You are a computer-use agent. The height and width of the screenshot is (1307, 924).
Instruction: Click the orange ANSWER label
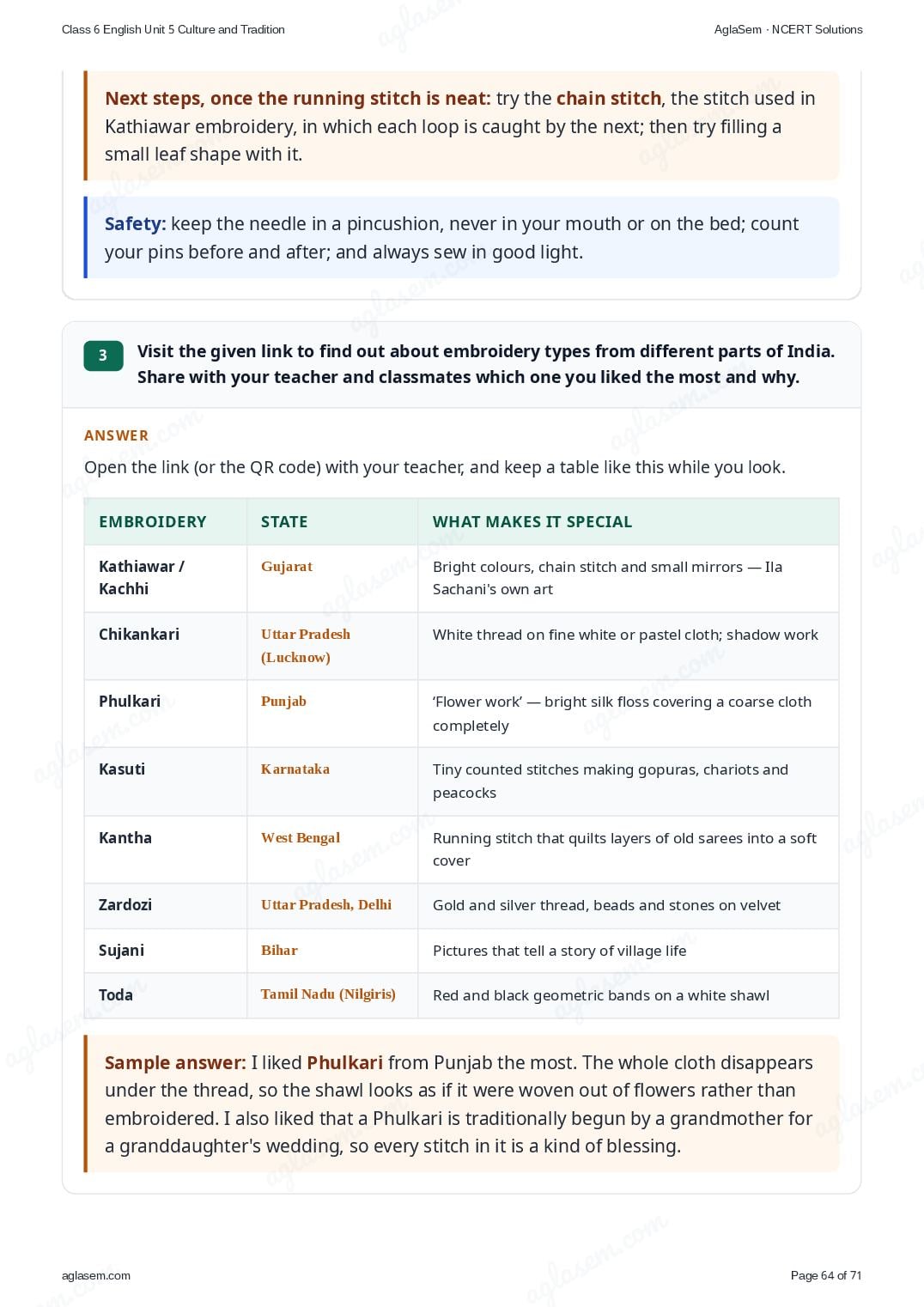click(116, 435)
